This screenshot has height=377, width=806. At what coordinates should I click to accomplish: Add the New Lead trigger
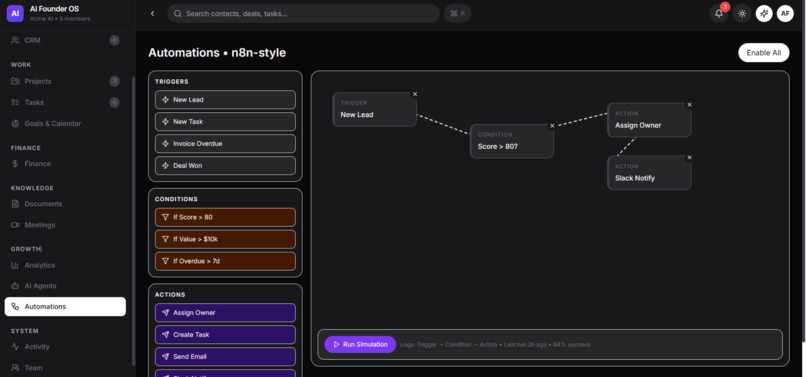[225, 100]
